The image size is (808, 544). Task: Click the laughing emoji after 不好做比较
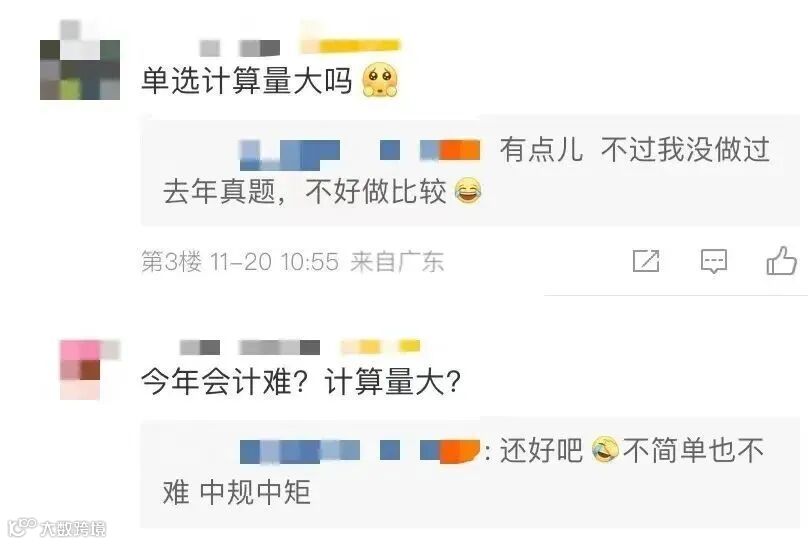(x=468, y=191)
